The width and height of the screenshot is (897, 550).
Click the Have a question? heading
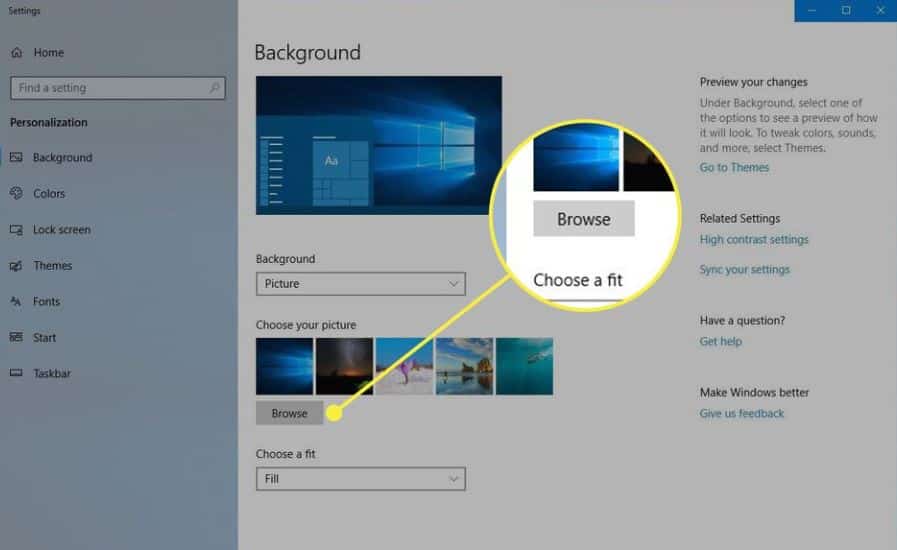742,320
